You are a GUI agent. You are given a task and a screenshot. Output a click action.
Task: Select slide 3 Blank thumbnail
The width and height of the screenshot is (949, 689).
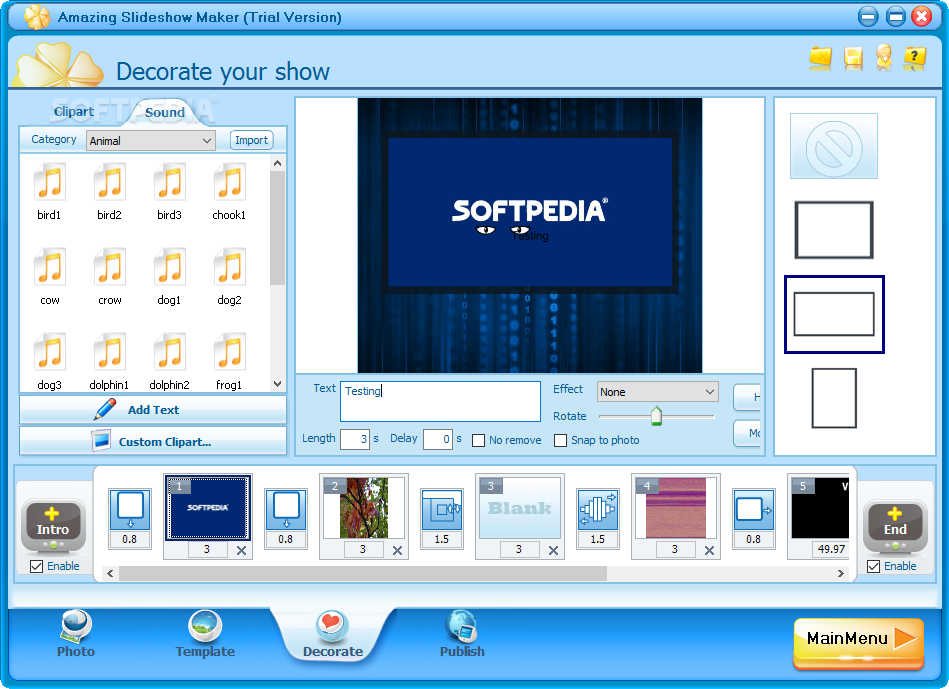coord(519,507)
